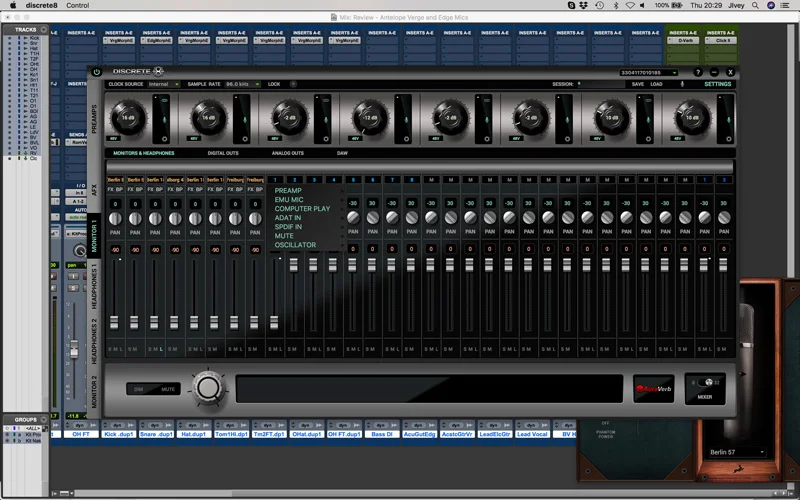Click the link icon atop first preamp meter
The image size is (800, 500).
click(164, 101)
